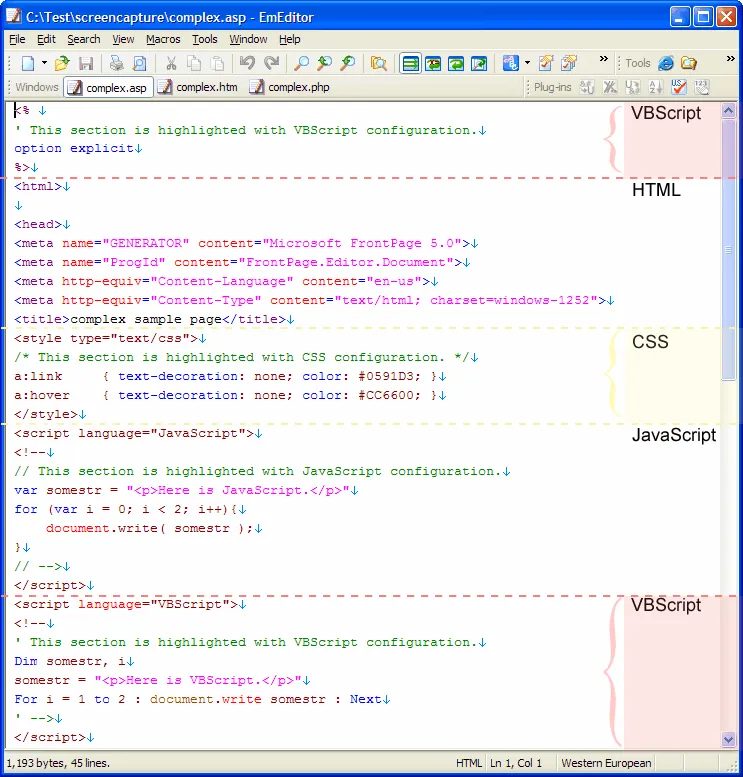Click the first Plug-ins bar icon
Viewport: 743px width, 777px height.
click(587, 87)
